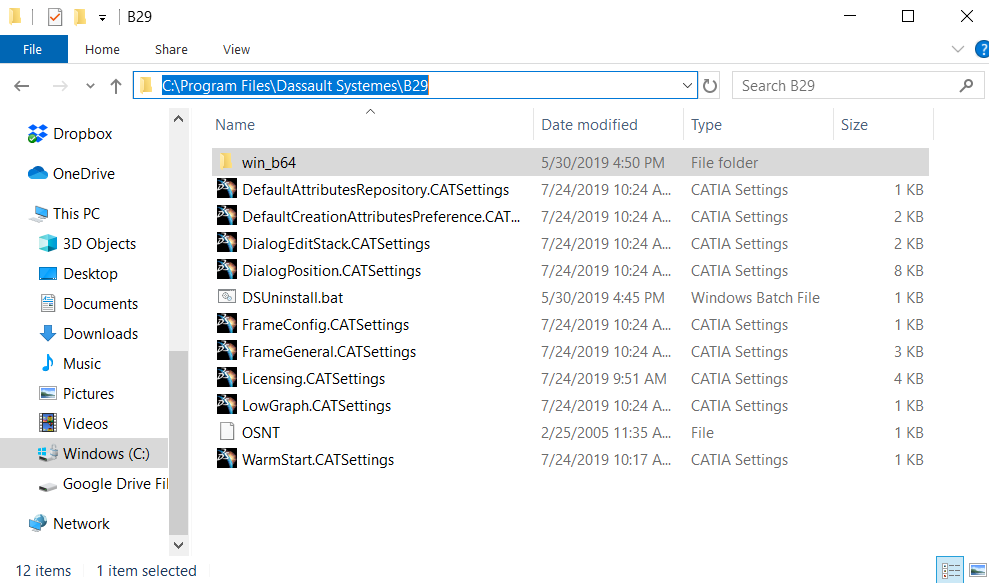Screen dimensions: 989x583
Task: Open the Music note icon
Action: click(x=48, y=363)
